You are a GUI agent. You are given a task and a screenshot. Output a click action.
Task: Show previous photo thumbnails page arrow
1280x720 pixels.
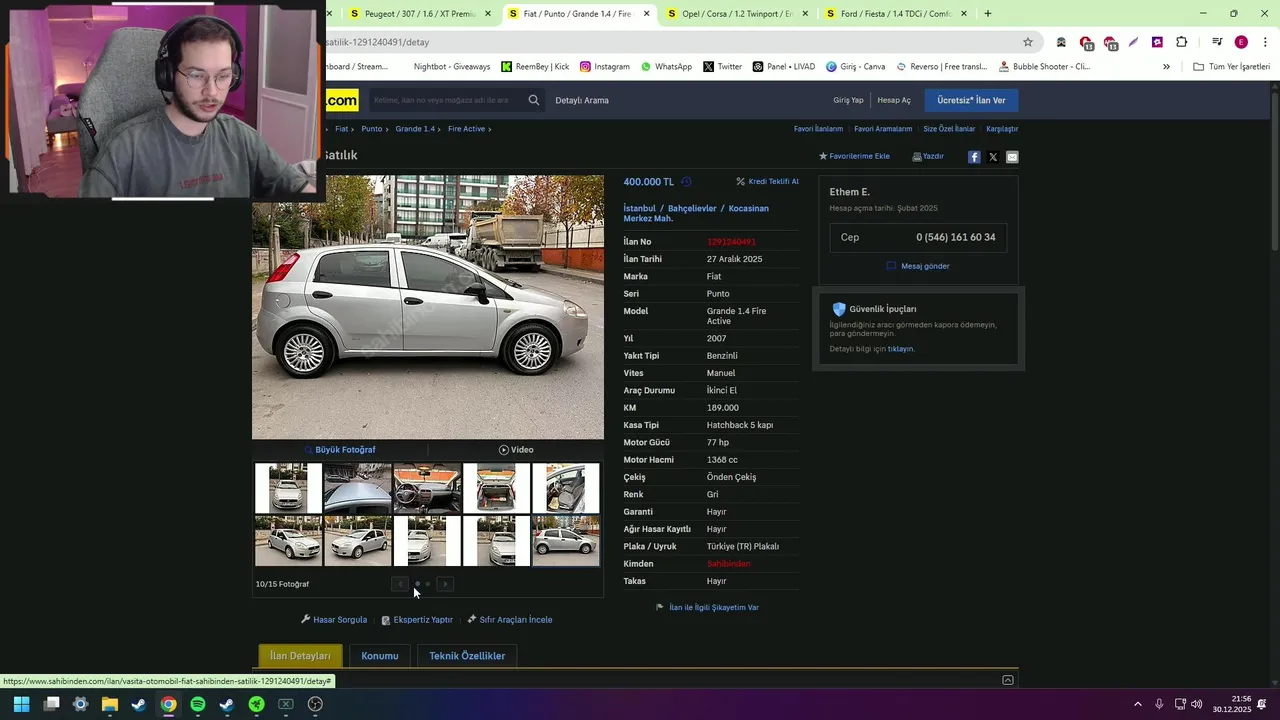(400, 584)
